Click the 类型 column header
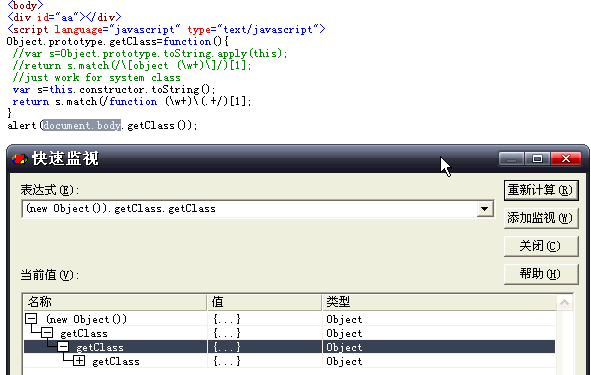 [x=439, y=302]
